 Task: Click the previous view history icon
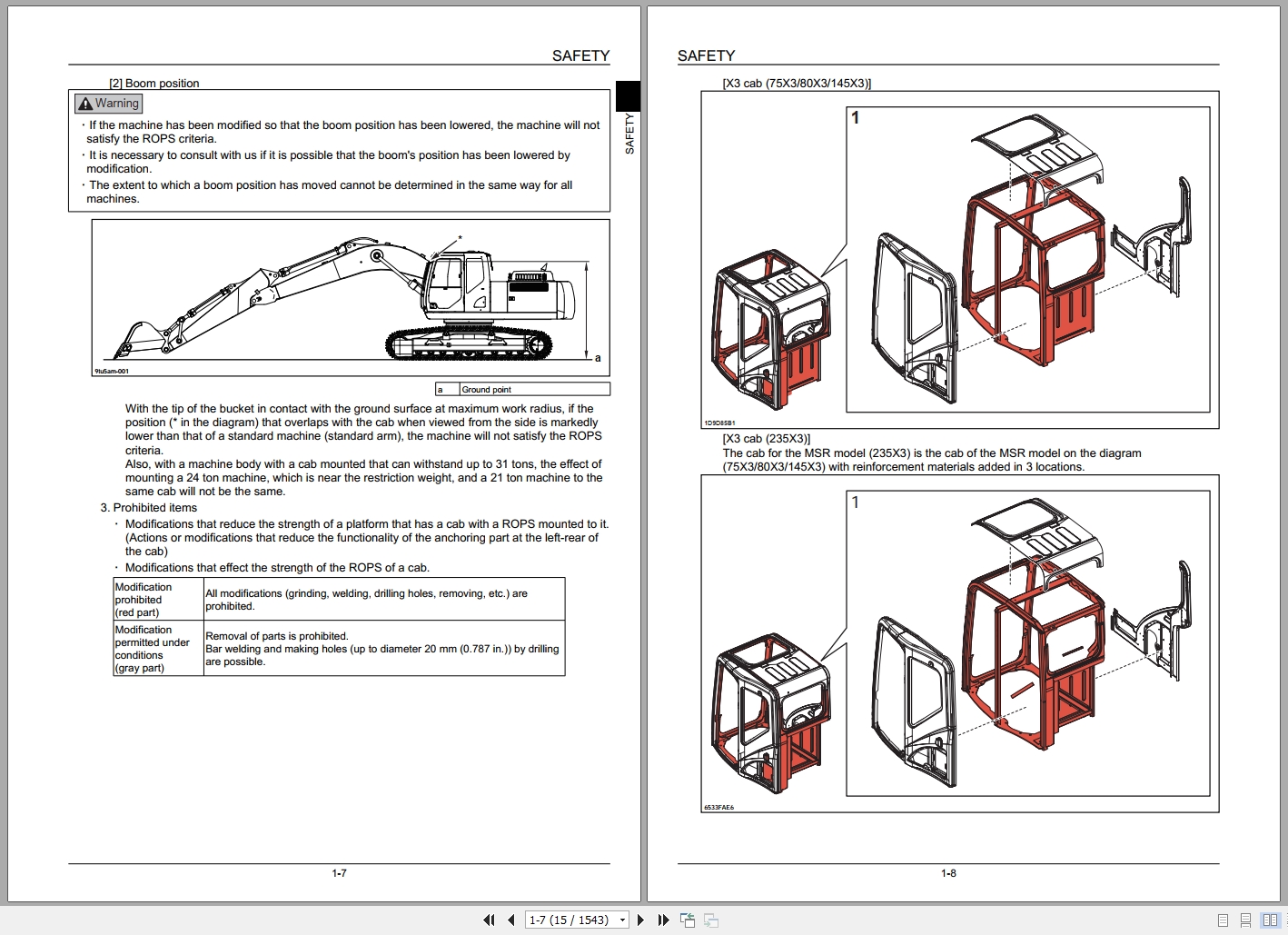point(688,920)
